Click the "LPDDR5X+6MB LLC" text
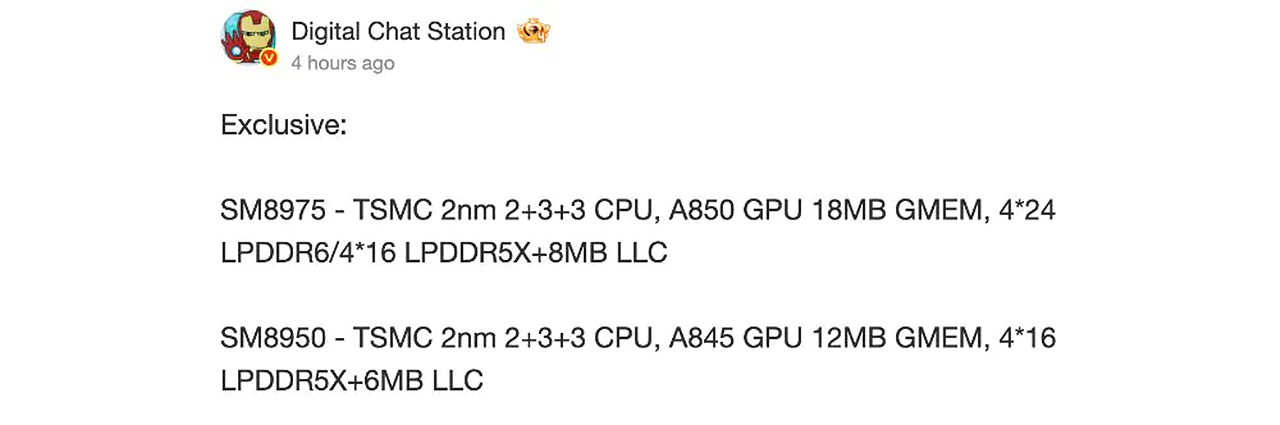Image resolution: width=1280 pixels, height=425 pixels. coord(352,380)
